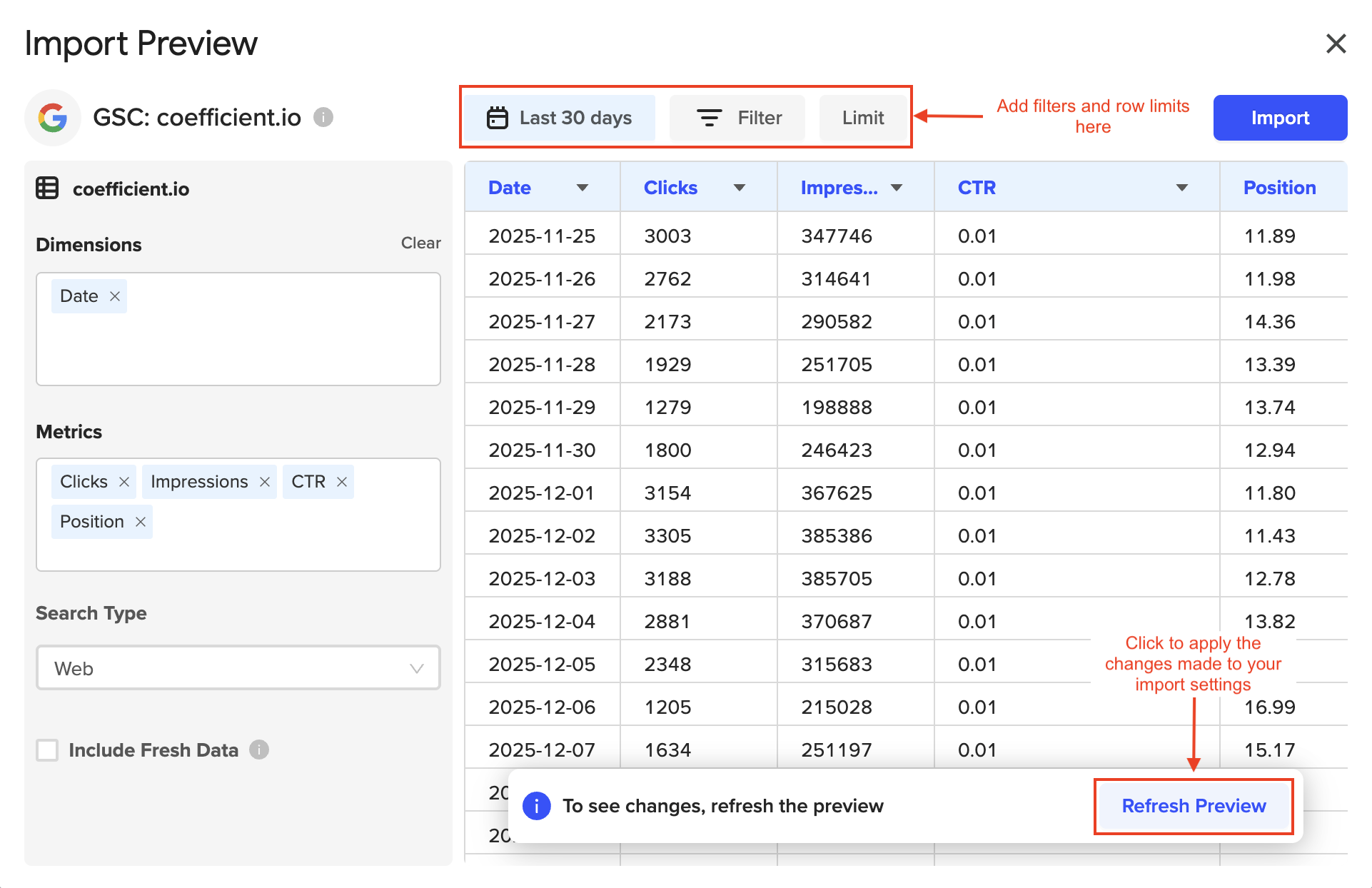Remove the Position metric tag
1372x888 pixels.
[141, 522]
